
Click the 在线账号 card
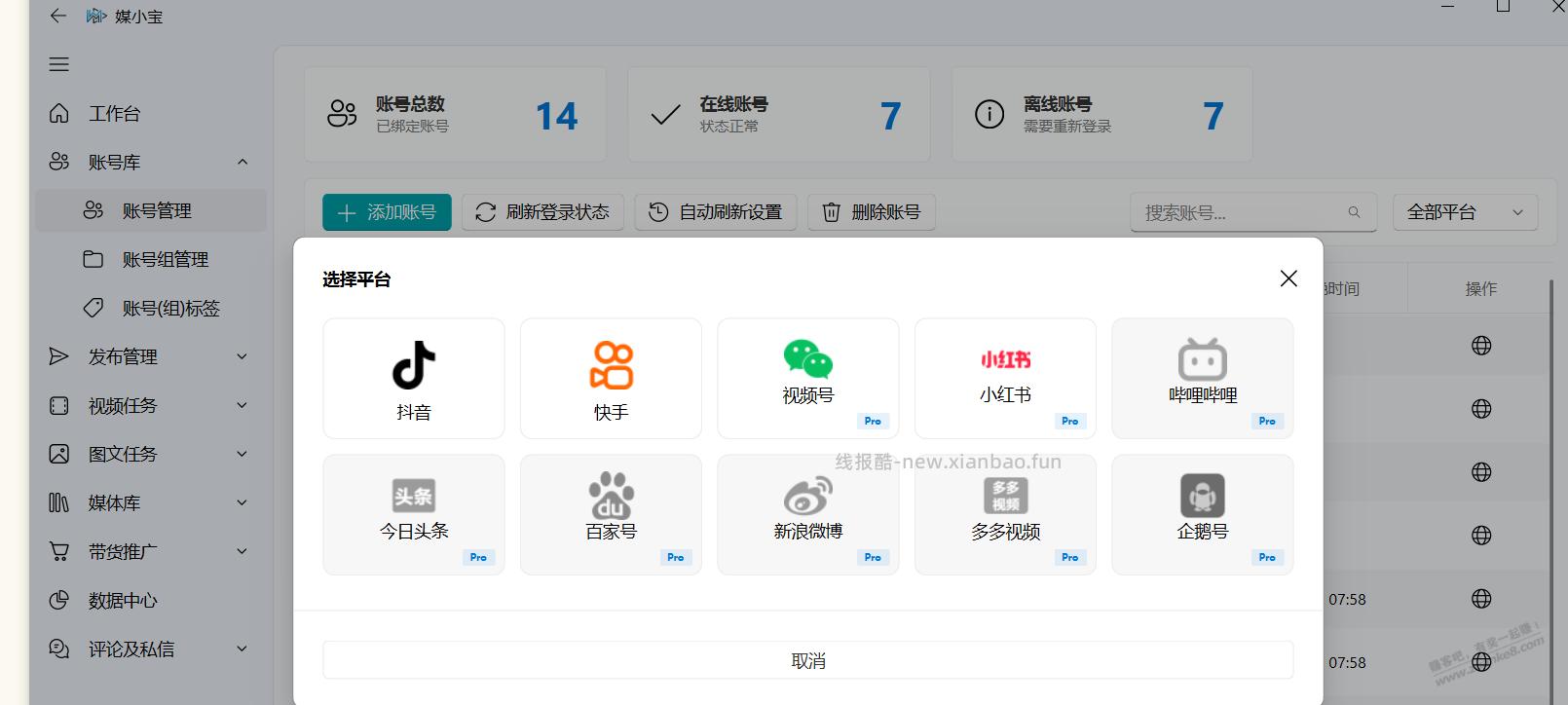pos(778,115)
